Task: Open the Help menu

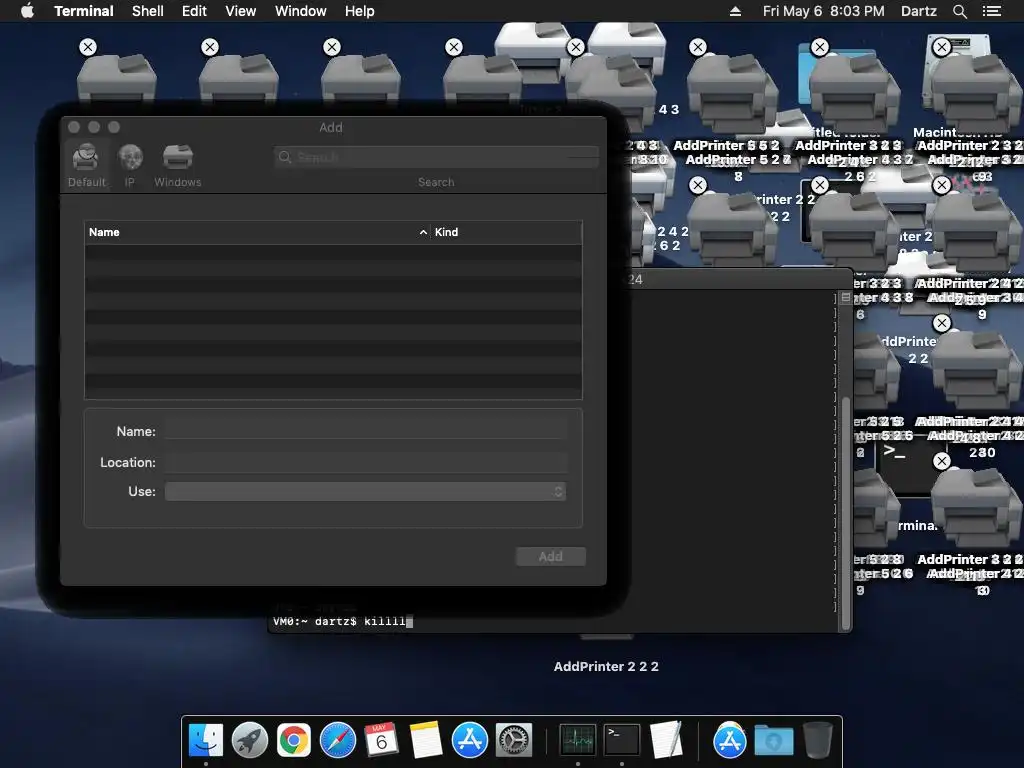Action: click(x=360, y=11)
